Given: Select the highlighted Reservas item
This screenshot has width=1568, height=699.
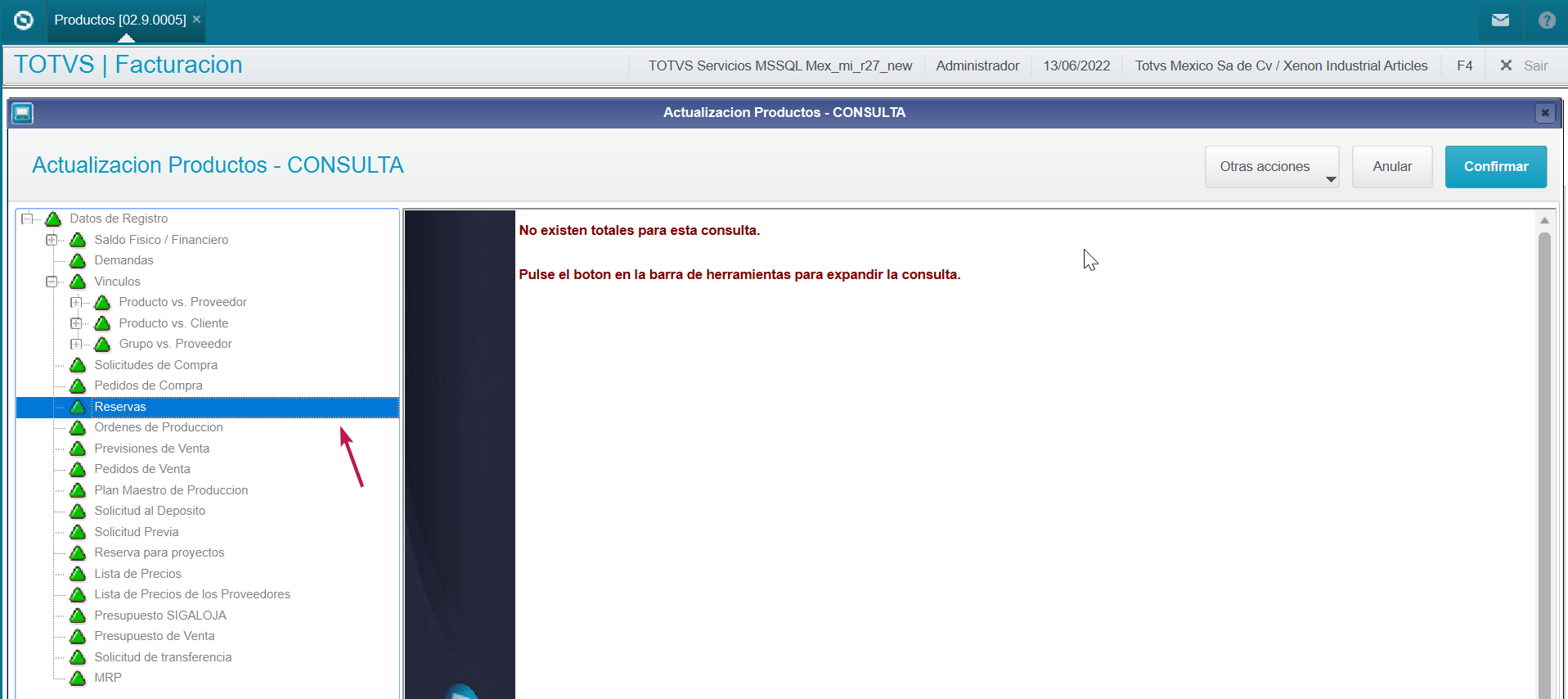Looking at the screenshot, I should tap(208, 407).
